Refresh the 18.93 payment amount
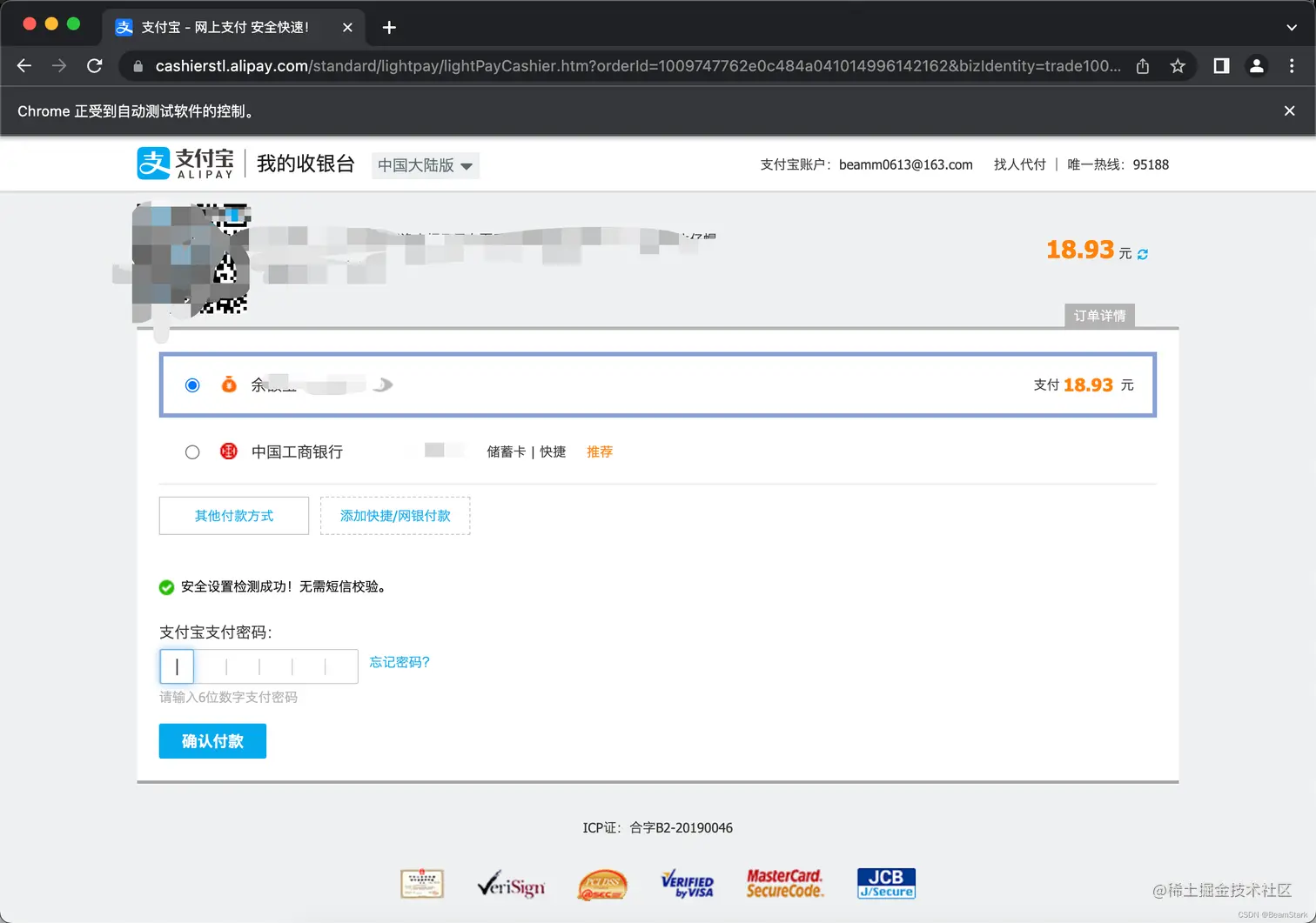The image size is (1316, 923). 1141,254
